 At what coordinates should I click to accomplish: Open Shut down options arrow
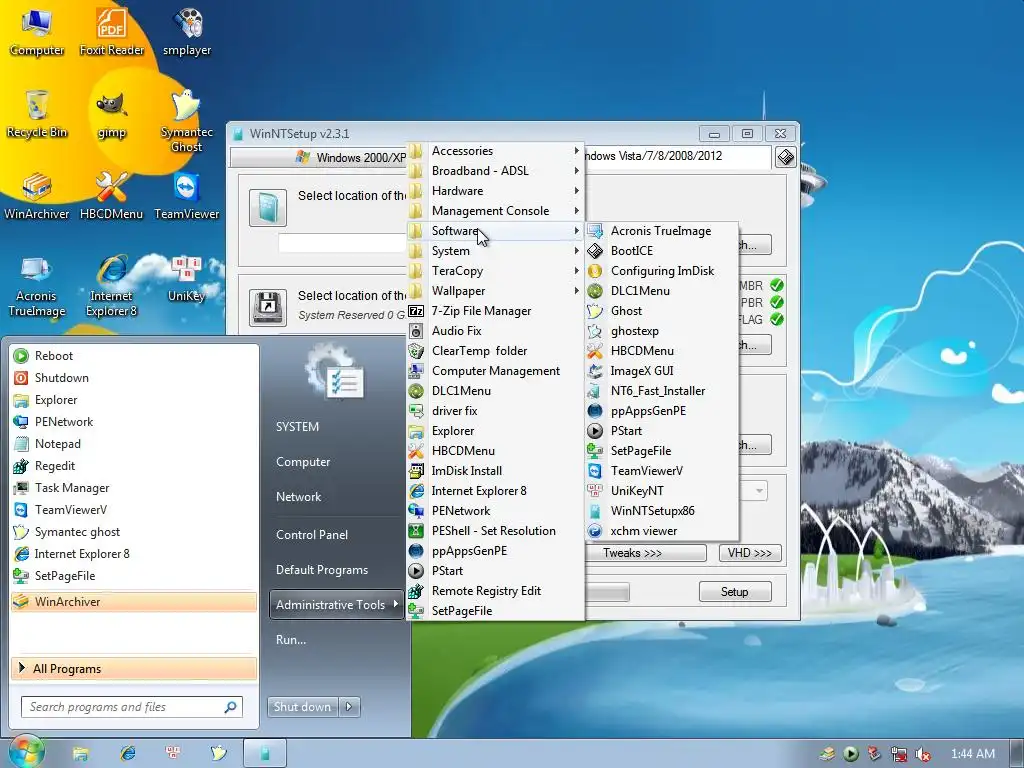349,707
